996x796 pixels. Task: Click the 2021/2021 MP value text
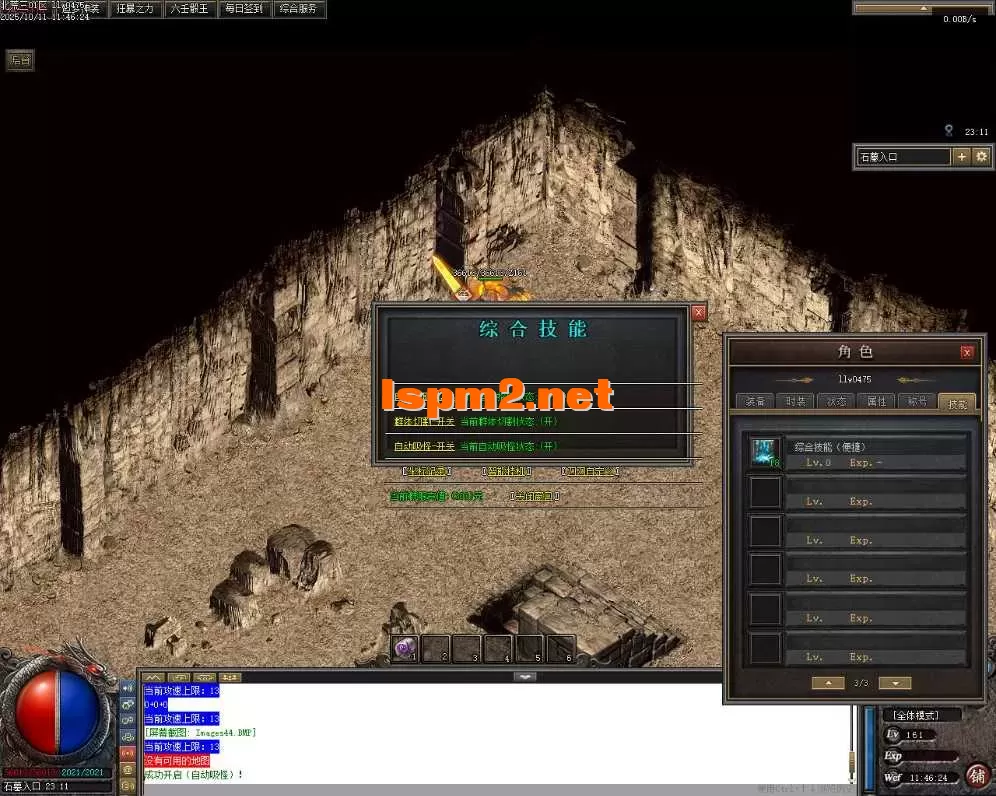coord(82,772)
